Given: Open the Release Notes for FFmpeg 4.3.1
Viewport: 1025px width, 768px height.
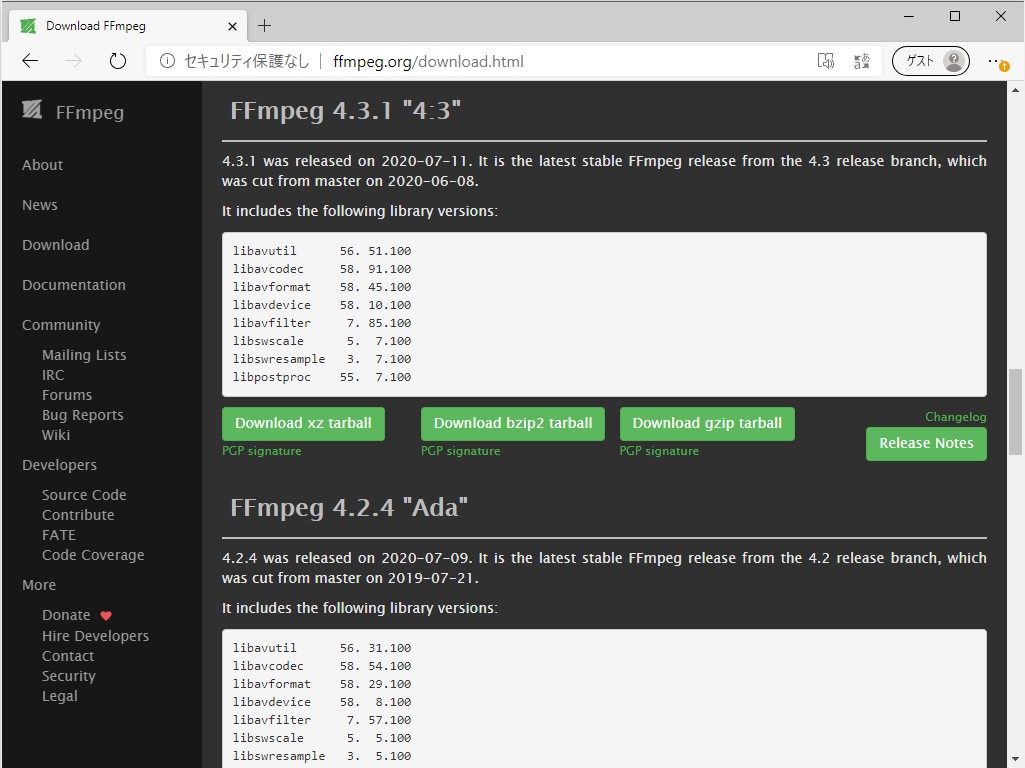Looking at the screenshot, I should 925,443.
